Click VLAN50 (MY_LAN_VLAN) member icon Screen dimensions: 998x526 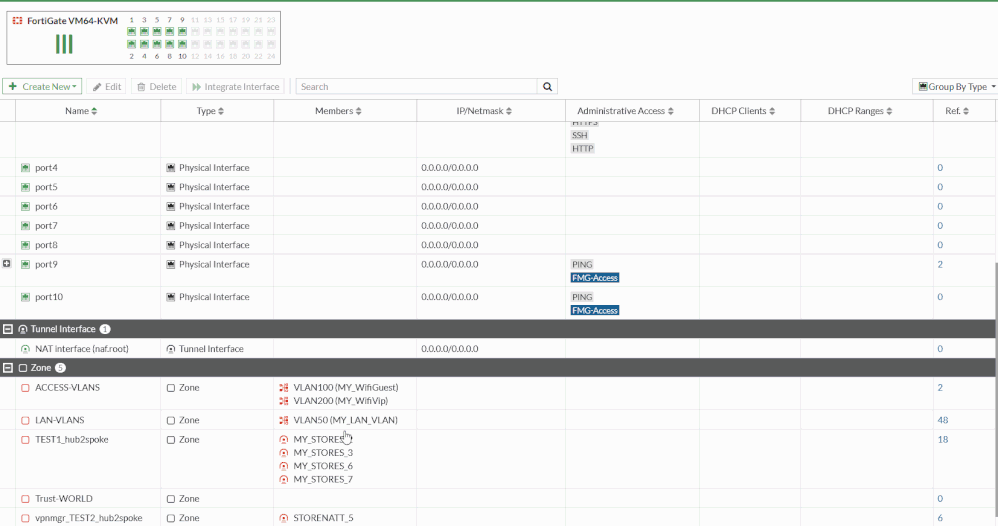point(284,420)
